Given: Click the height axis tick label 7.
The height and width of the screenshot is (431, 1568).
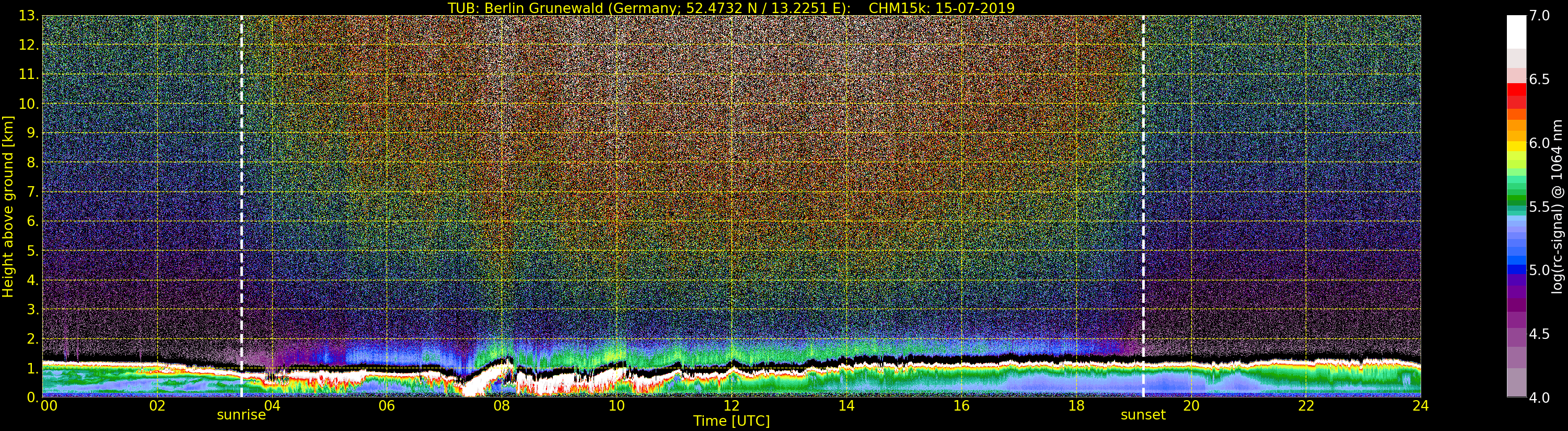Looking at the screenshot, I should coord(33,192).
